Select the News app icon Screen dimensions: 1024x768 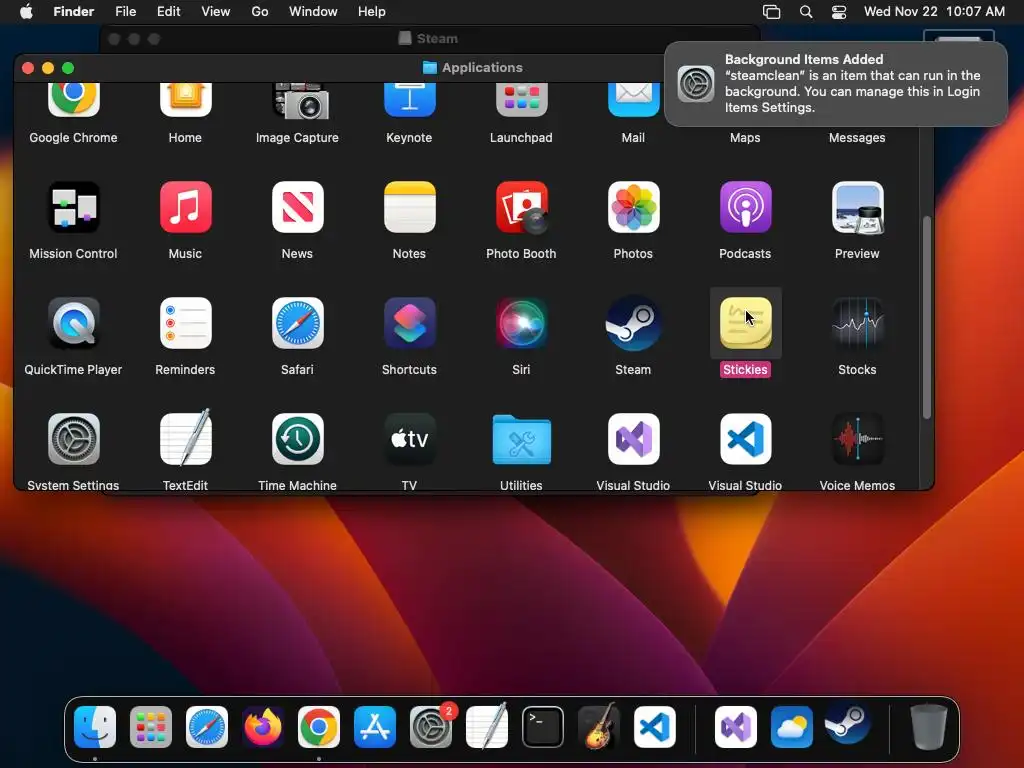(x=297, y=207)
